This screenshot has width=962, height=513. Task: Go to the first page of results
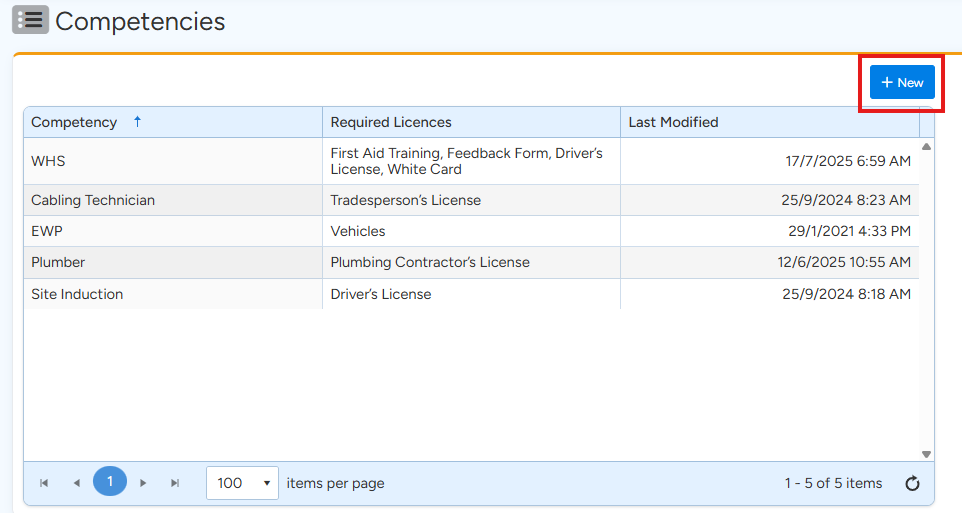[44, 483]
